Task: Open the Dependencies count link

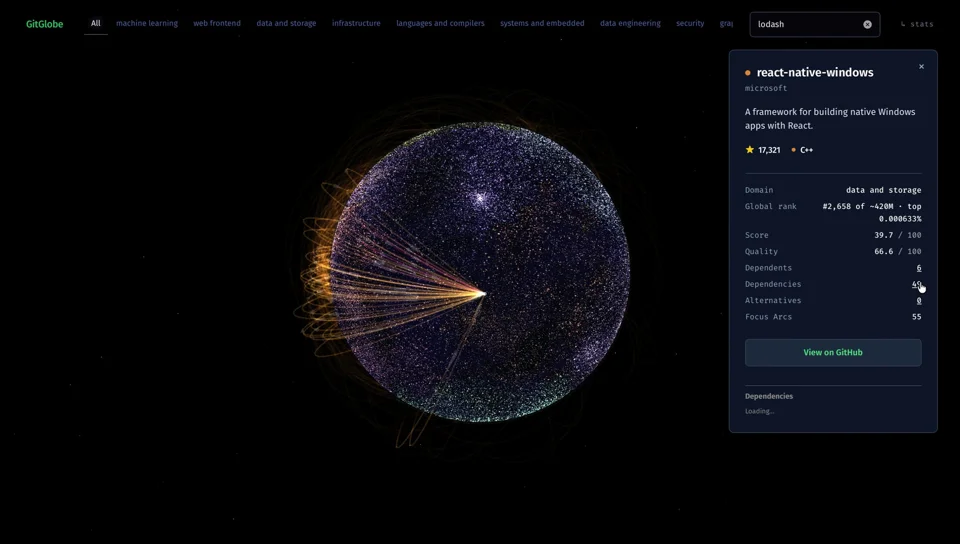Action: click(x=916, y=284)
